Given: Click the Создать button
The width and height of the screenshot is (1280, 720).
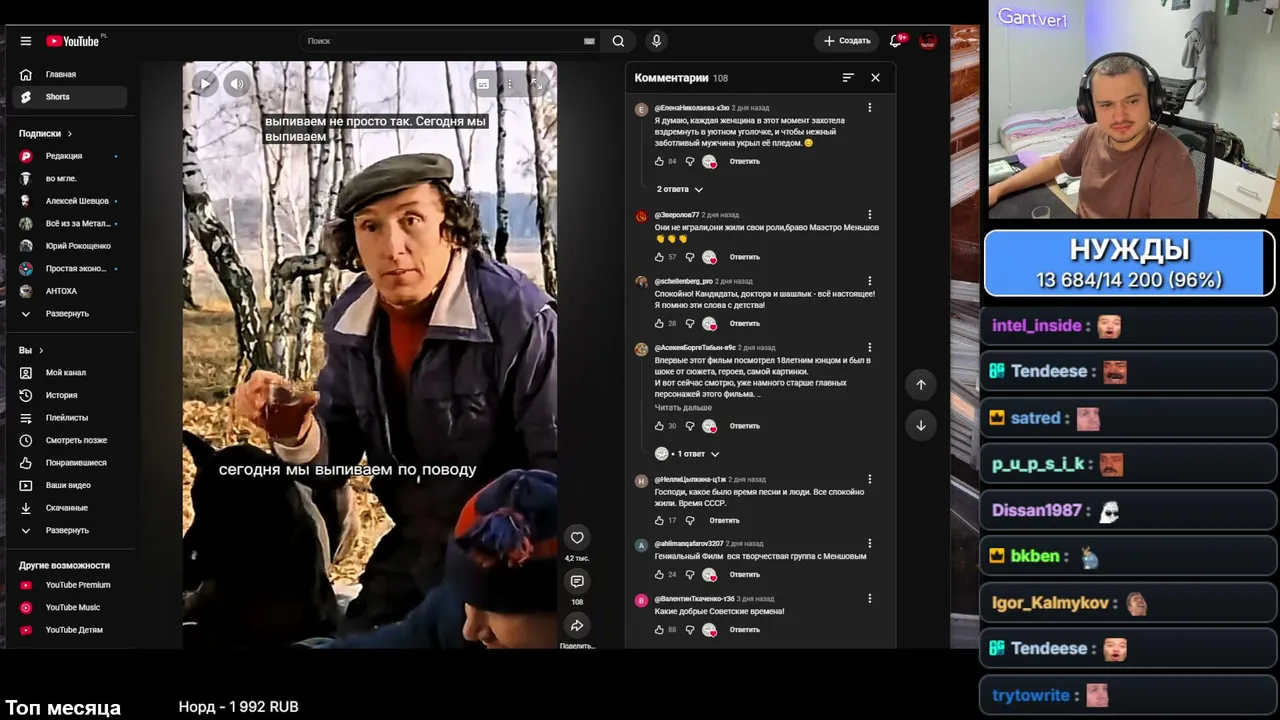Looking at the screenshot, I should 847,41.
